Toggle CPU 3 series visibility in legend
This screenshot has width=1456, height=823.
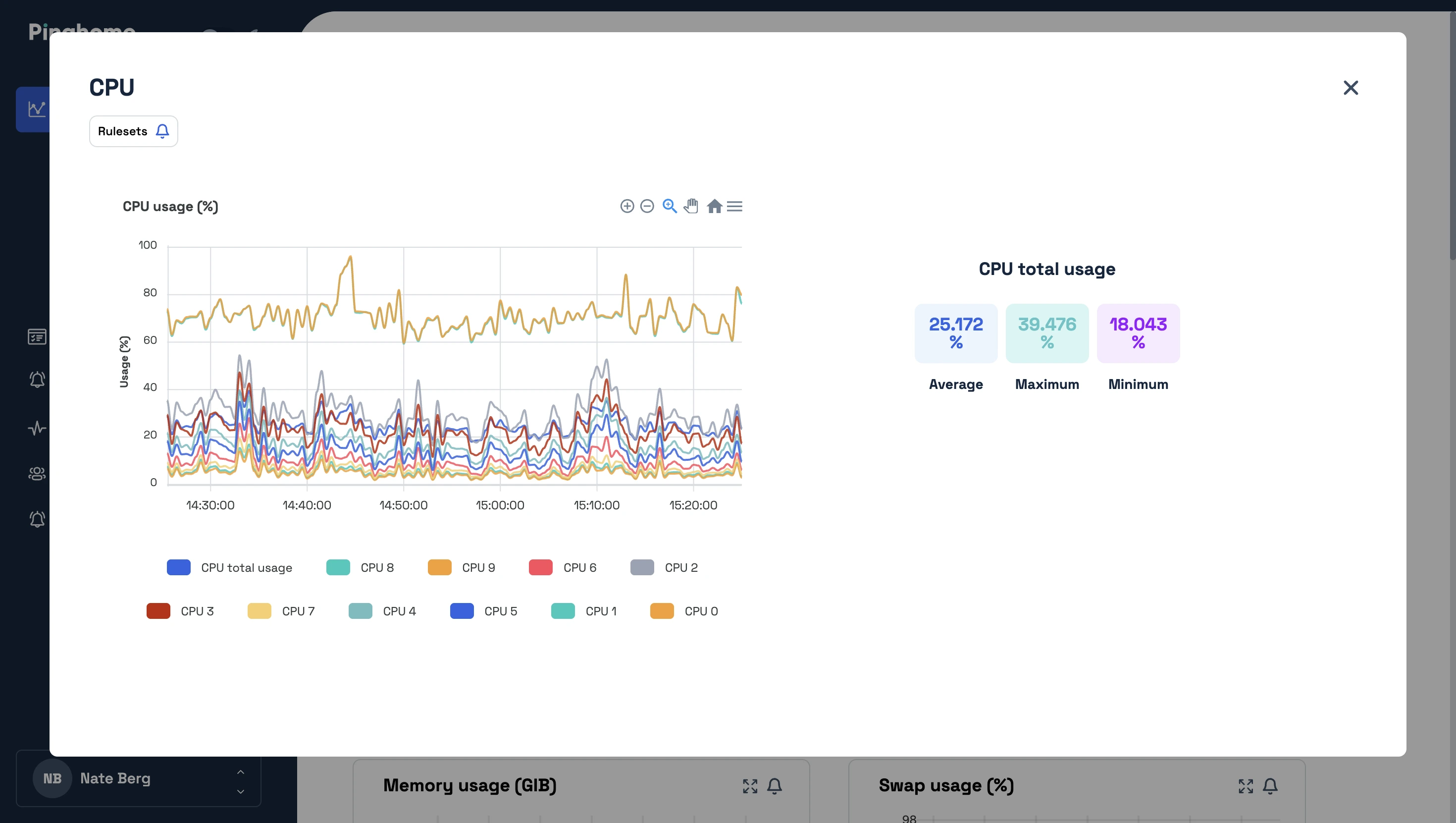point(181,611)
